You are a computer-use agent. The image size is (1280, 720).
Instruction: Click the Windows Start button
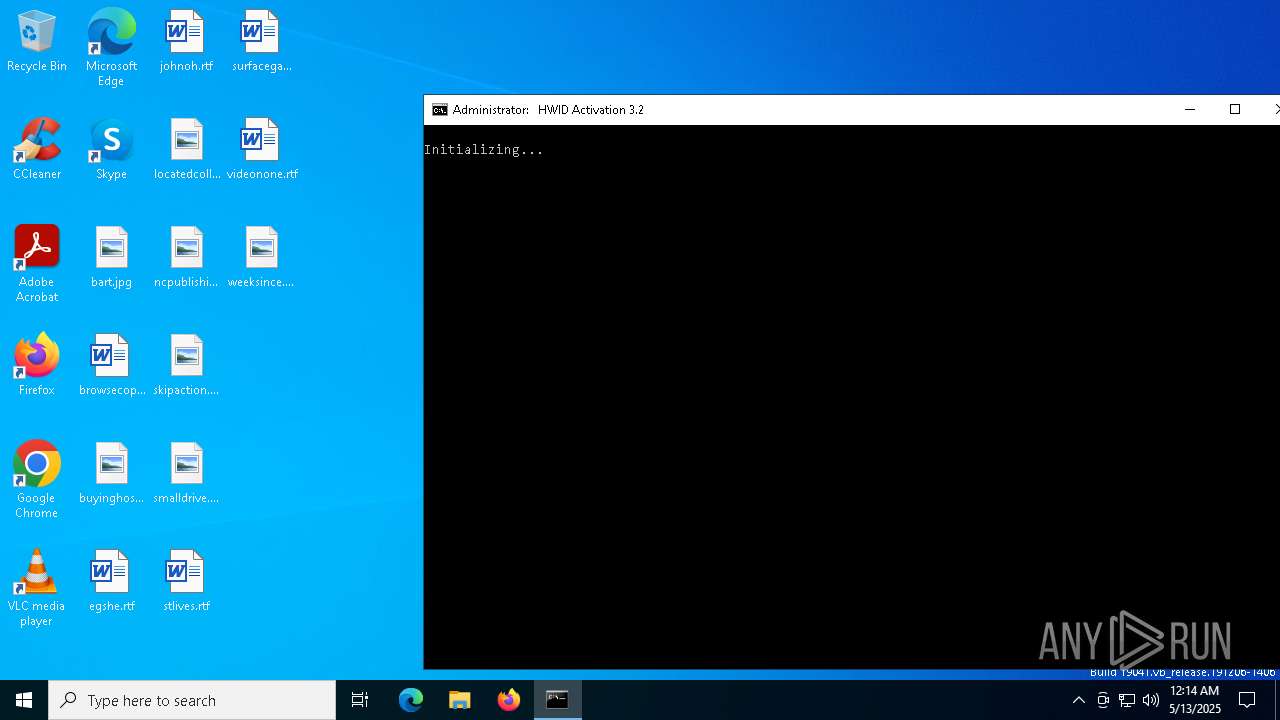[24, 700]
